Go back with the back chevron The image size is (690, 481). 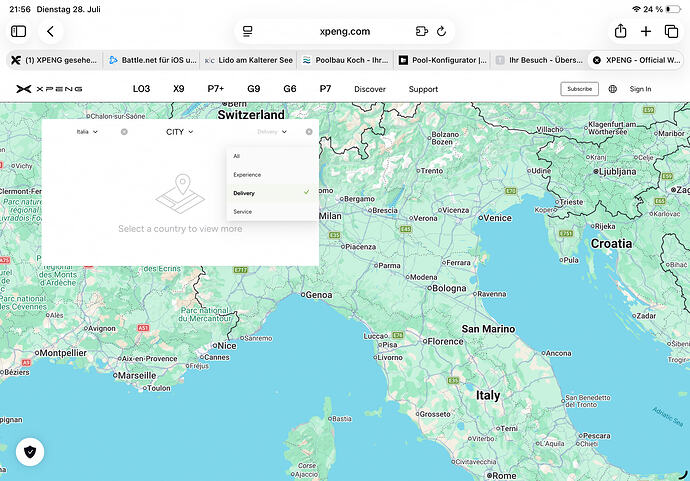pos(51,31)
